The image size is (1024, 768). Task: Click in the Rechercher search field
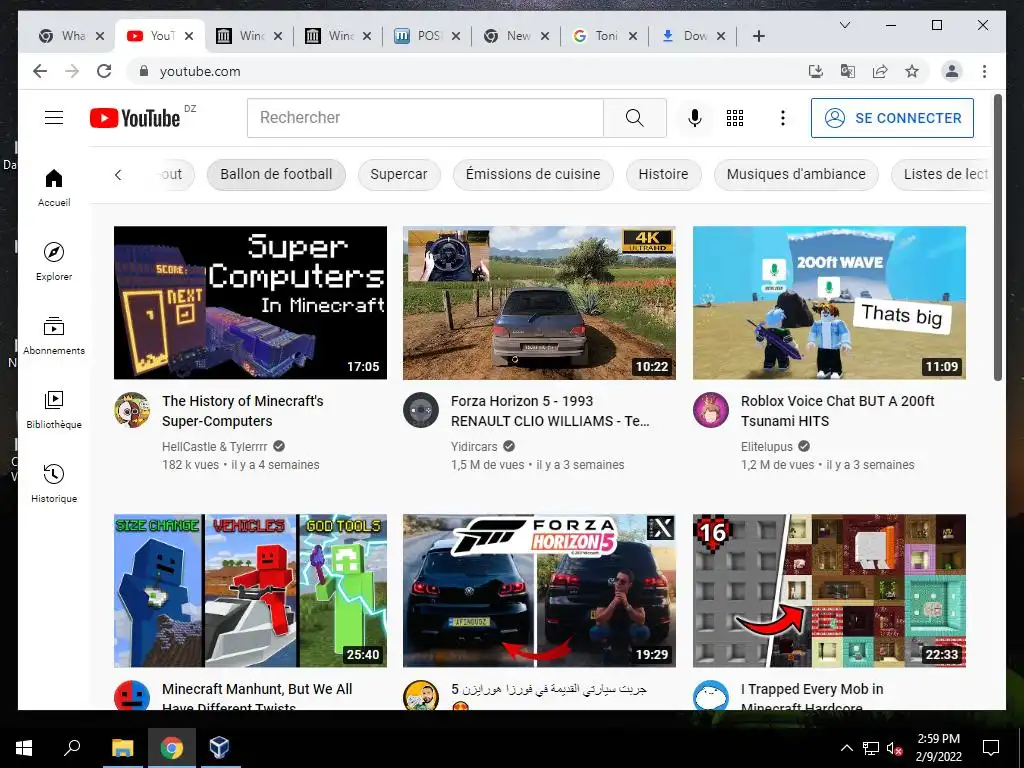coord(425,118)
